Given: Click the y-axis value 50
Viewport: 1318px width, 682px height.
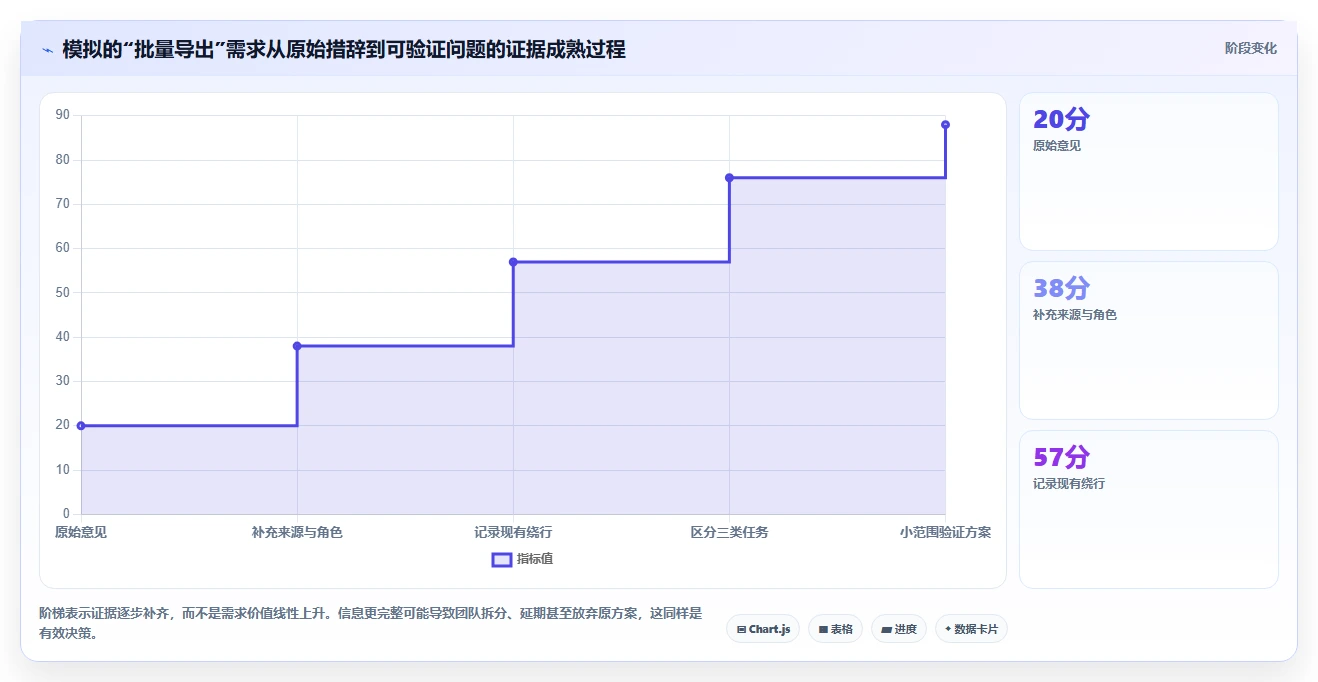Looking at the screenshot, I should [x=62, y=292].
